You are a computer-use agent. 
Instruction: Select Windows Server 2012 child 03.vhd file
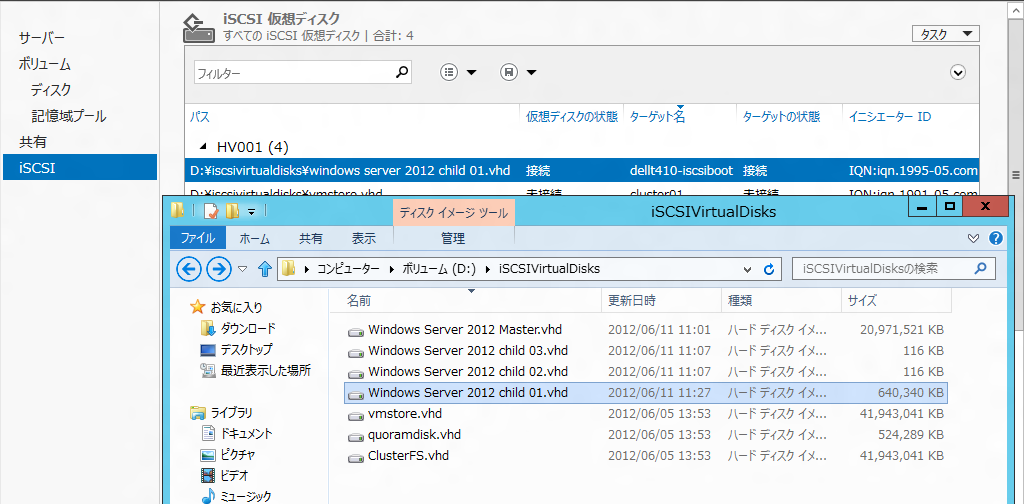468,351
